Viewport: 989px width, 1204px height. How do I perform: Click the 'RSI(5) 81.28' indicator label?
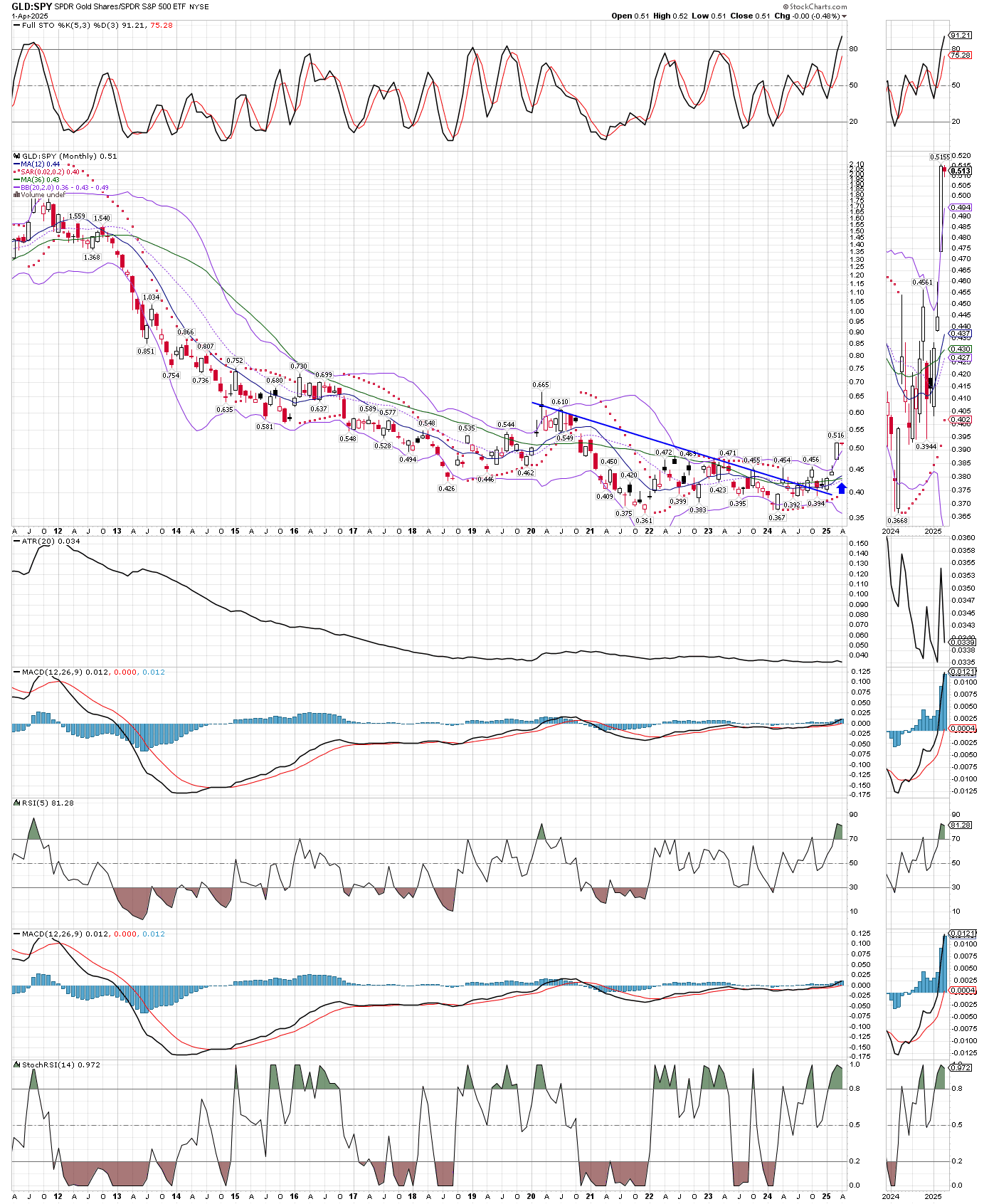pos(48,803)
